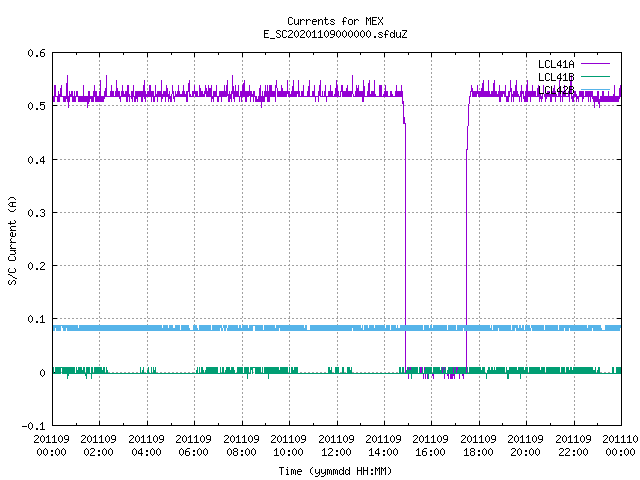This screenshot has height=480, width=640.
Task: Click the y-axis tick value 0.5
Action: 36,106
